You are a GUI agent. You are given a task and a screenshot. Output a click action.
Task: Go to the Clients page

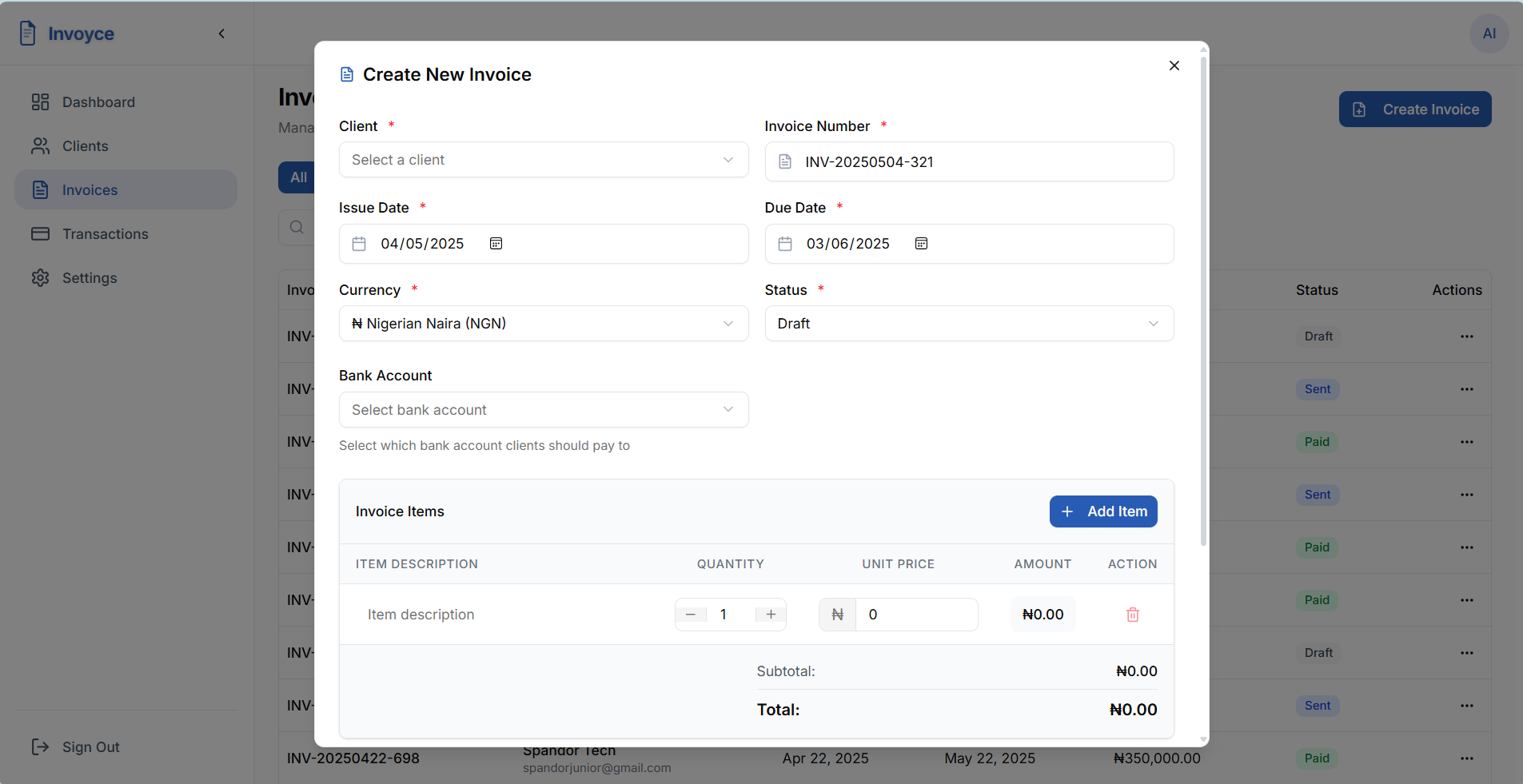[126, 146]
